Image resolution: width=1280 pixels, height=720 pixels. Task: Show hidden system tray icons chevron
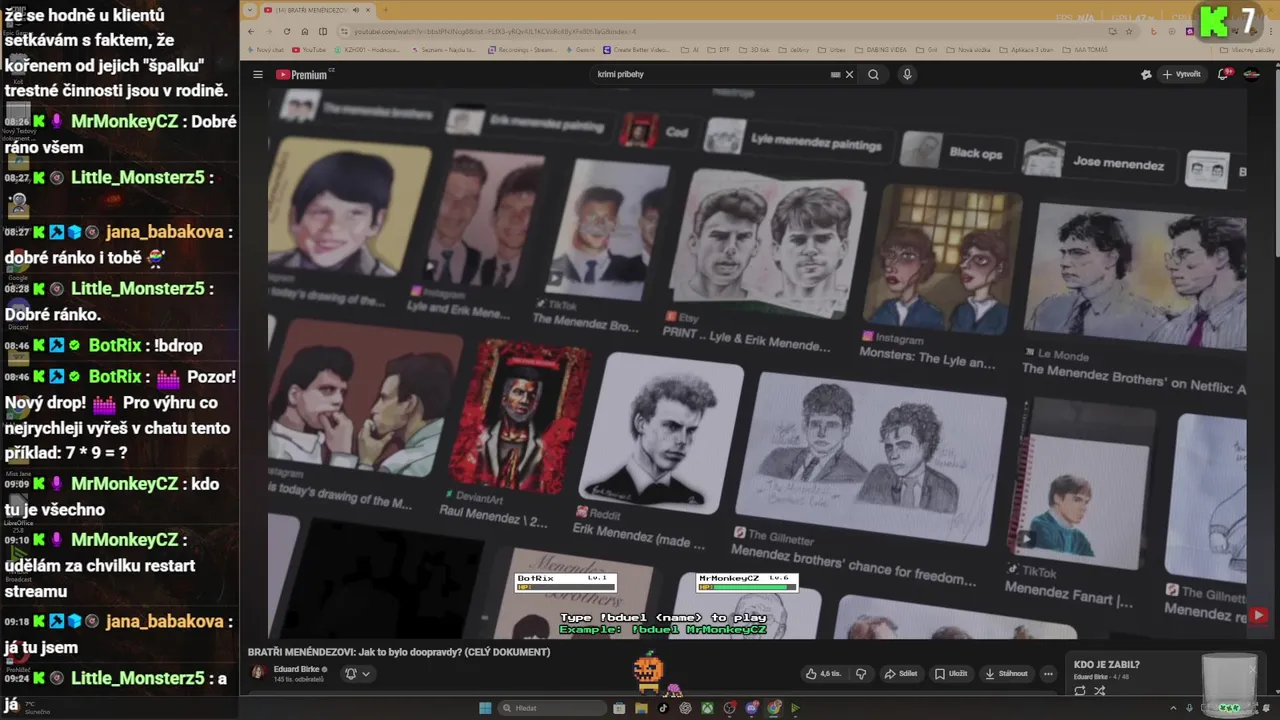[x=1175, y=708]
